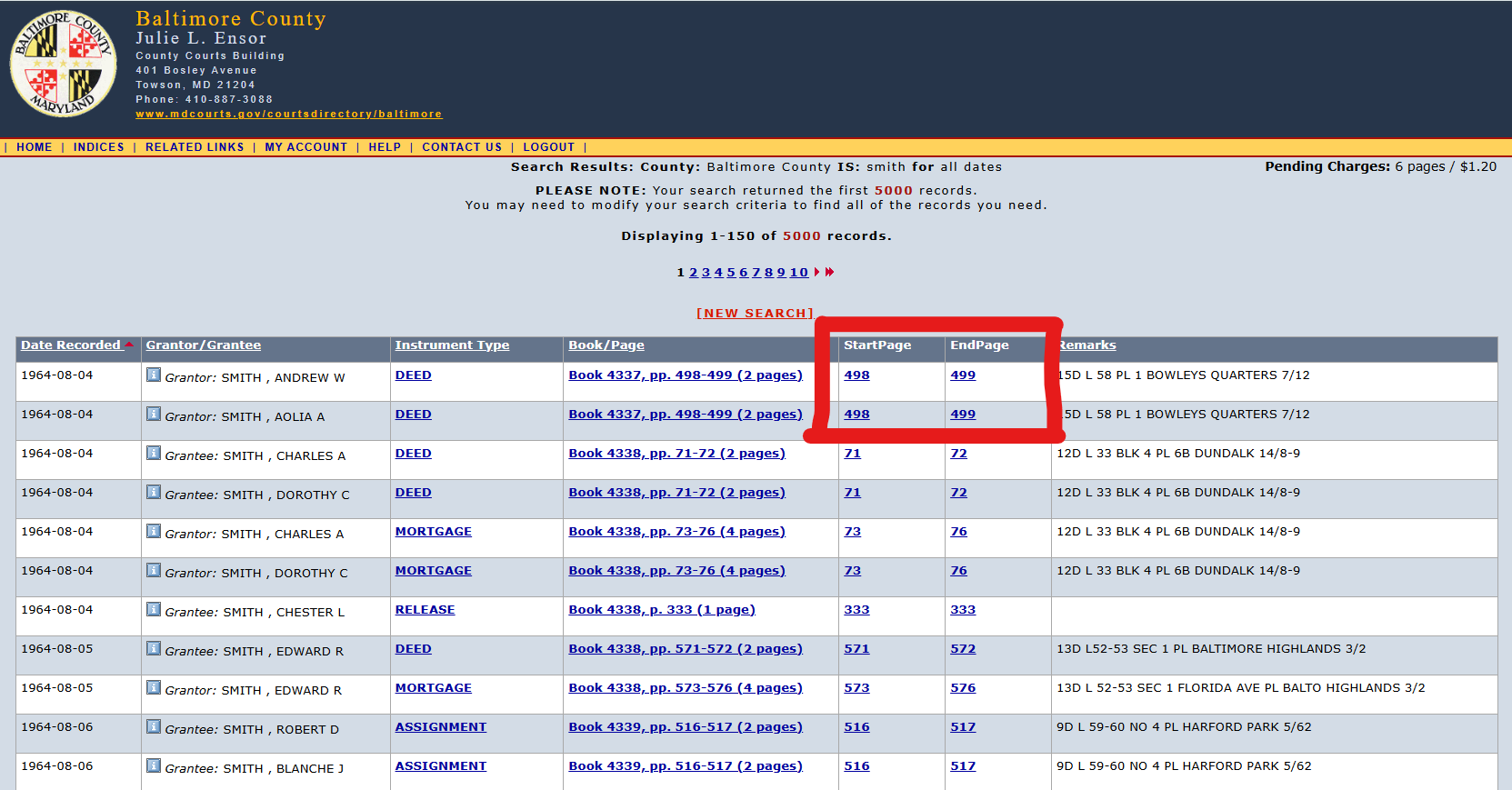The height and width of the screenshot is (790, 1512).
Task: Click the Baltimore County Maryland seal logo
Action: tap(63, 64)
